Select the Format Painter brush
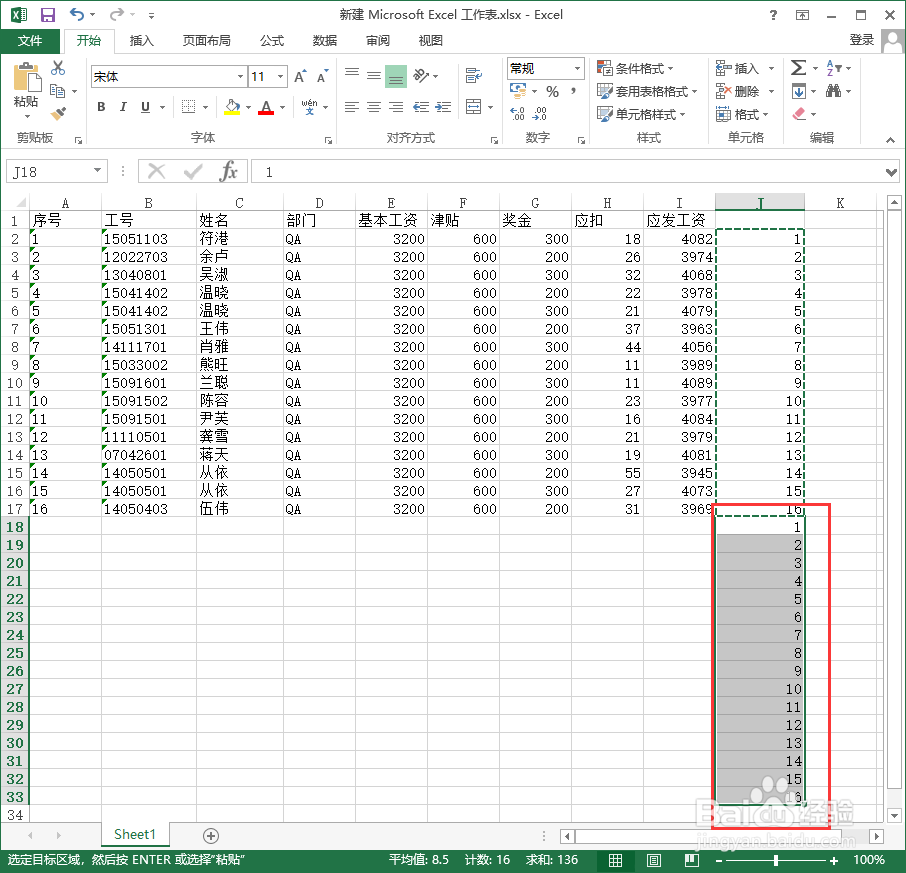Image resolution: width=906 pixels, height=873 pixels. point(58,114)
